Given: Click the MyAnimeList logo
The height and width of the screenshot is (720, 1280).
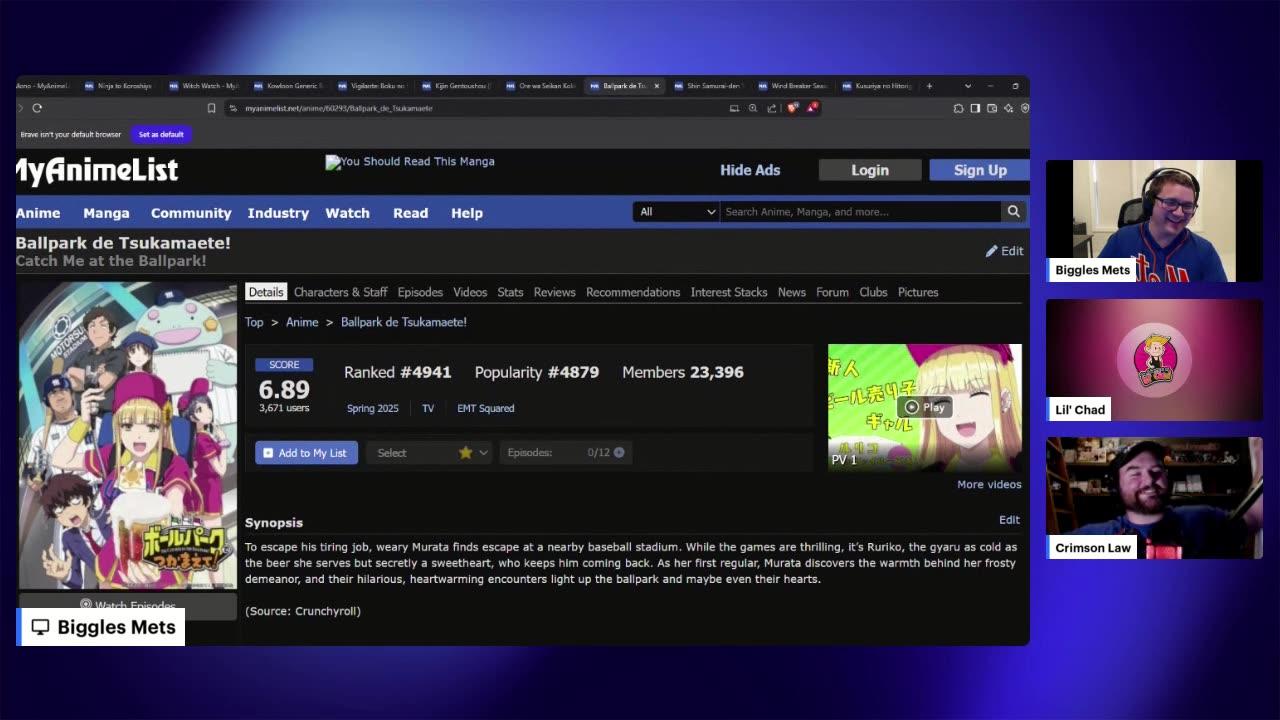Looking at the screenshot, I should (x=97, y=171).
